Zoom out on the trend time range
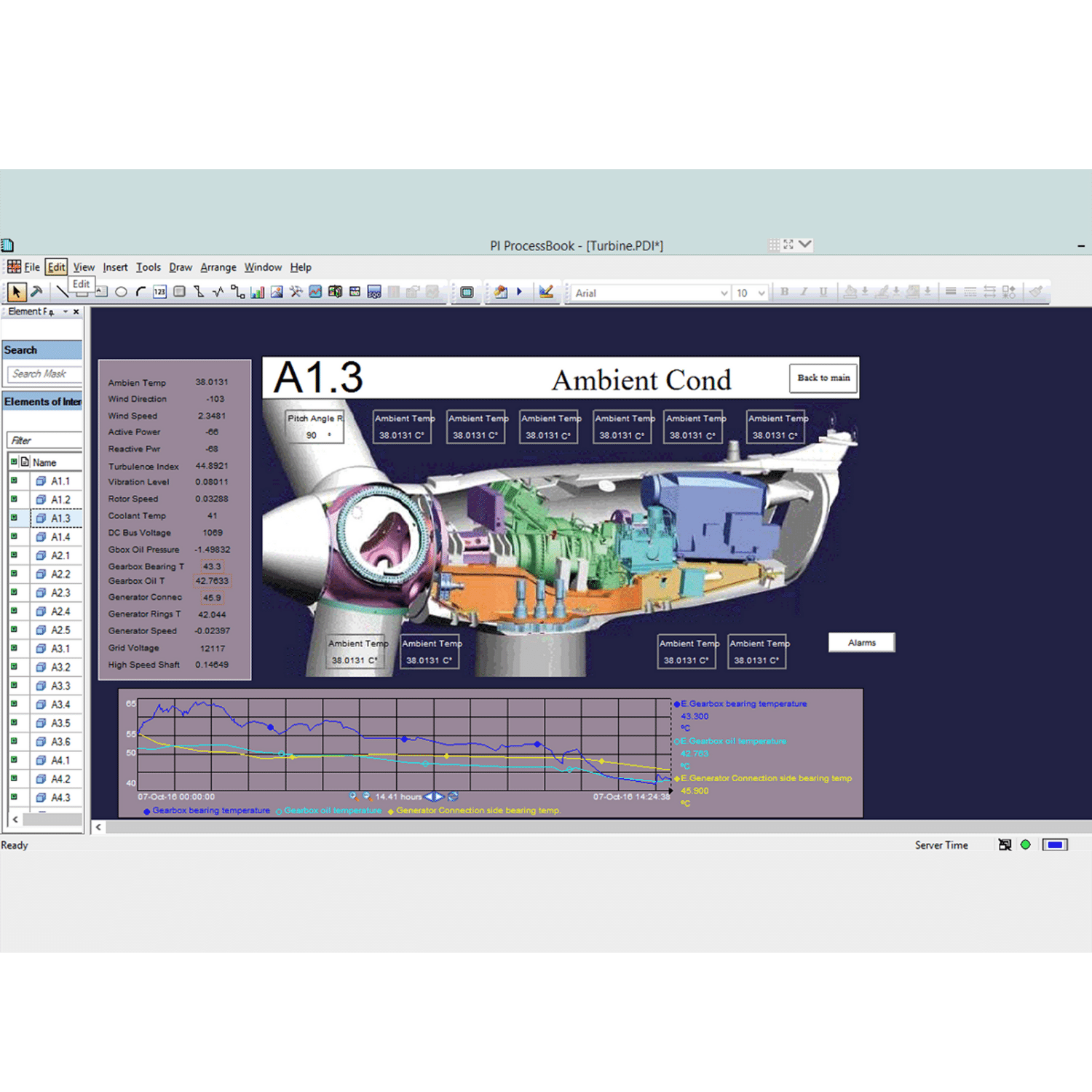The width and height of the screenshot is (1092, 1092). 367,796
